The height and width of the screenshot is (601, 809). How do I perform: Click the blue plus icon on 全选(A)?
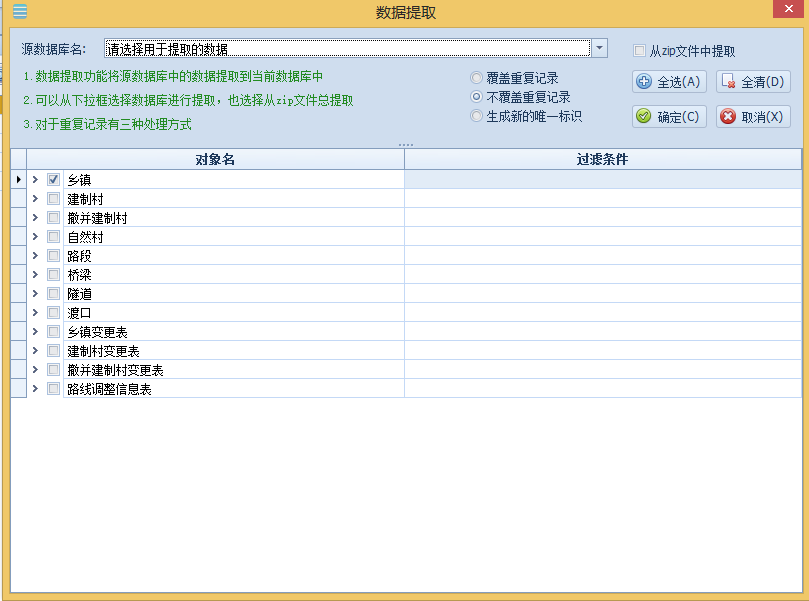(644, 82)
